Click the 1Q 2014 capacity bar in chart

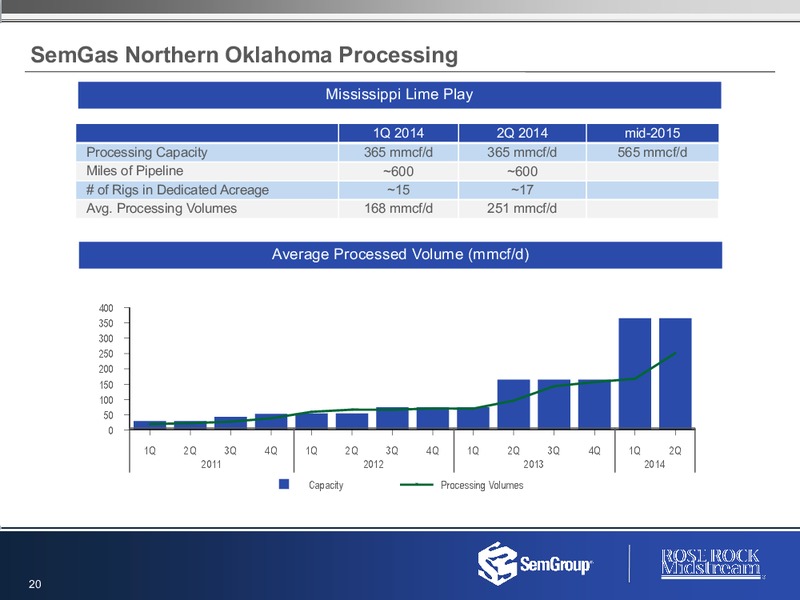(635, 373)
